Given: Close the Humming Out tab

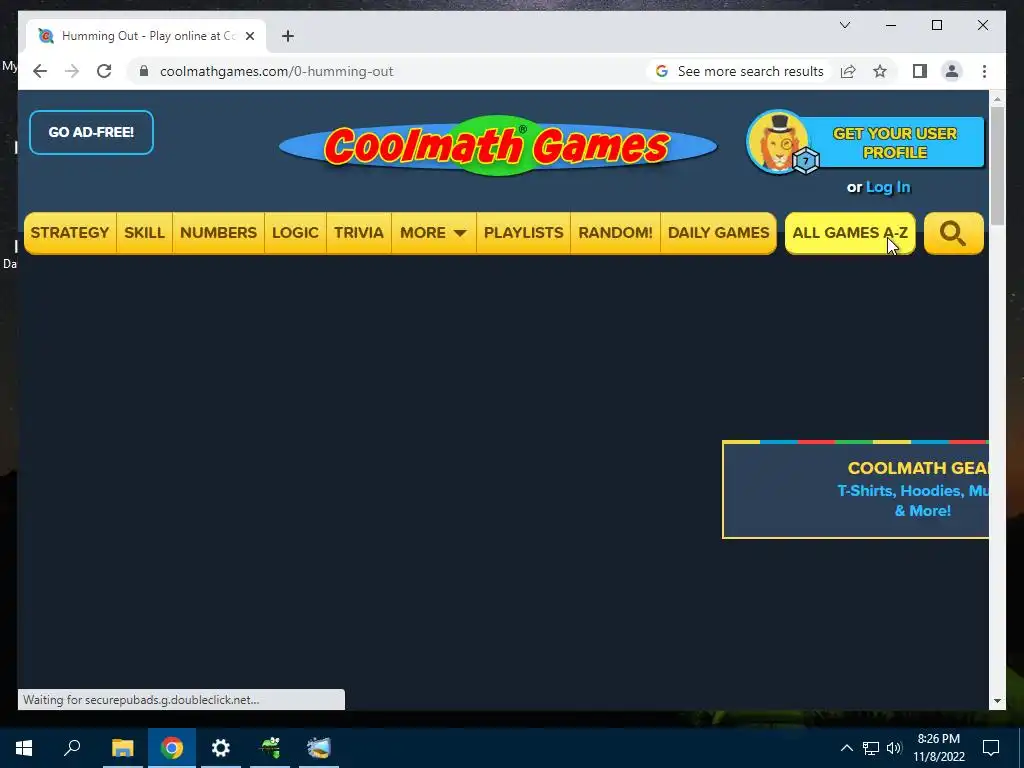Looking at the screenshot, I should click(249, 36).
